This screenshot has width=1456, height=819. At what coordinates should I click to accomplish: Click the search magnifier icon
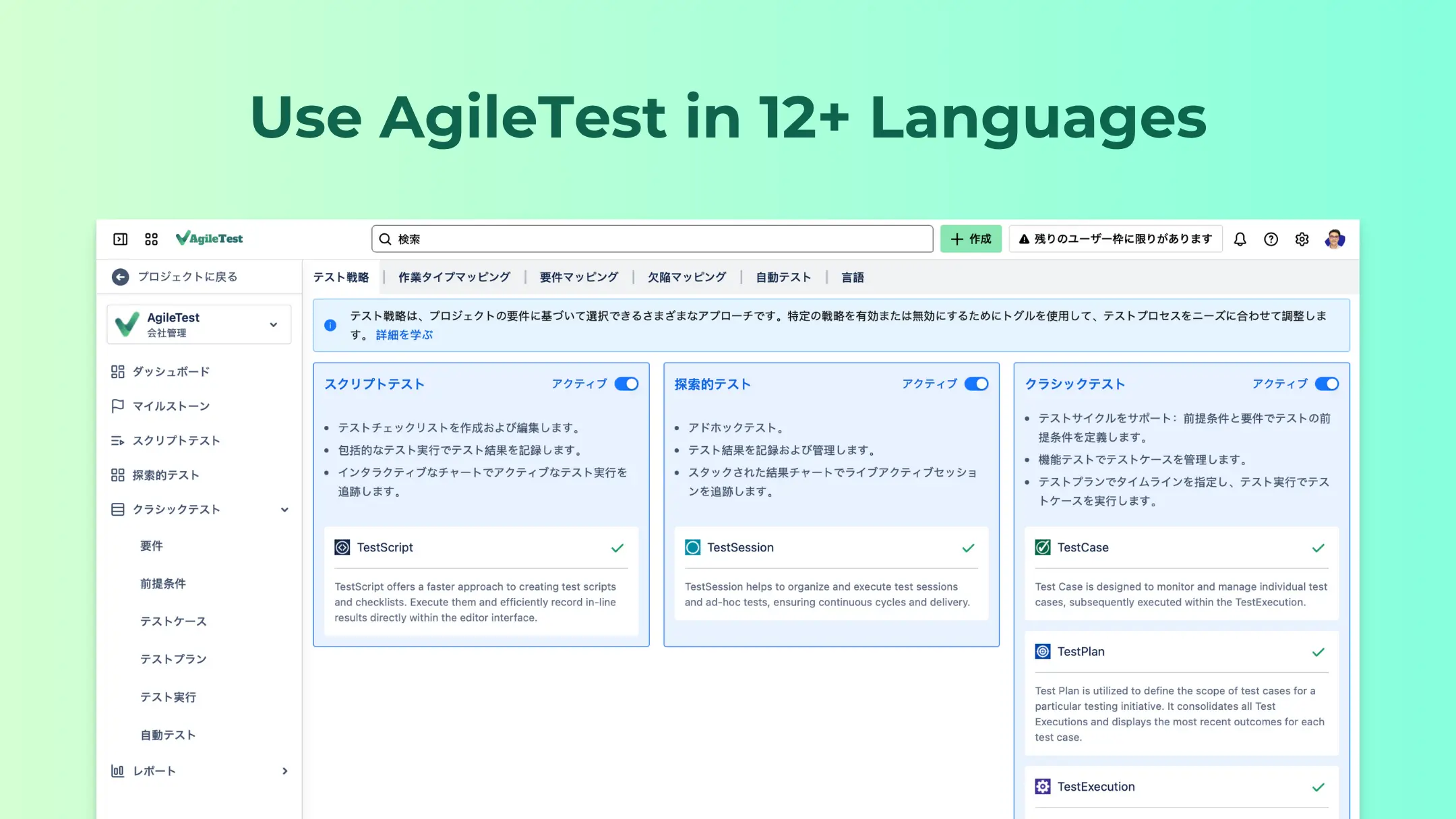386,239
